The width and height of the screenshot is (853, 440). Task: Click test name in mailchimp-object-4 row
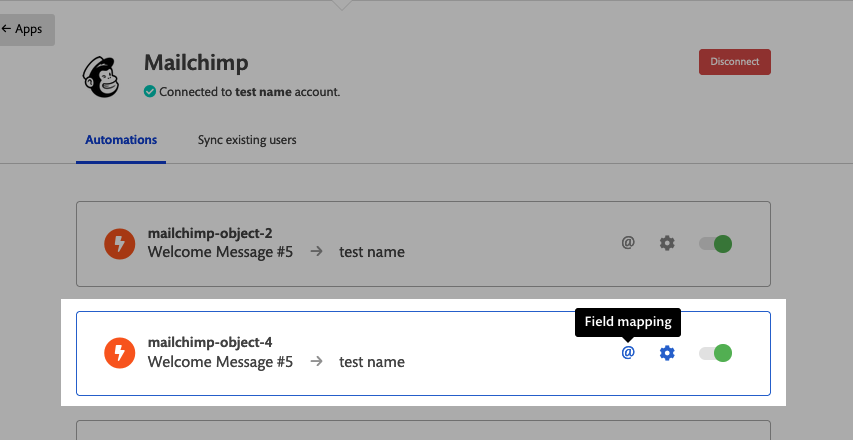(372, 362)
